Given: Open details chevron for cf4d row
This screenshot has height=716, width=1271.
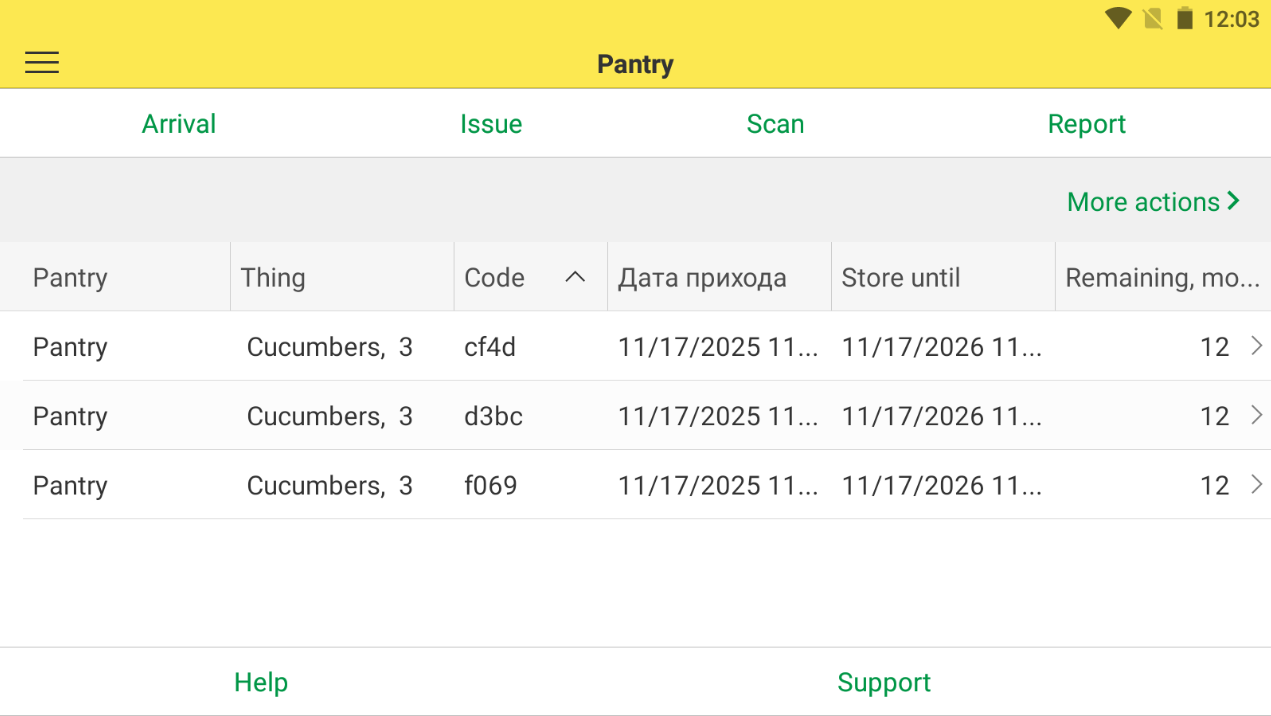Looking at the screenshot, I should pos(1257,346).
